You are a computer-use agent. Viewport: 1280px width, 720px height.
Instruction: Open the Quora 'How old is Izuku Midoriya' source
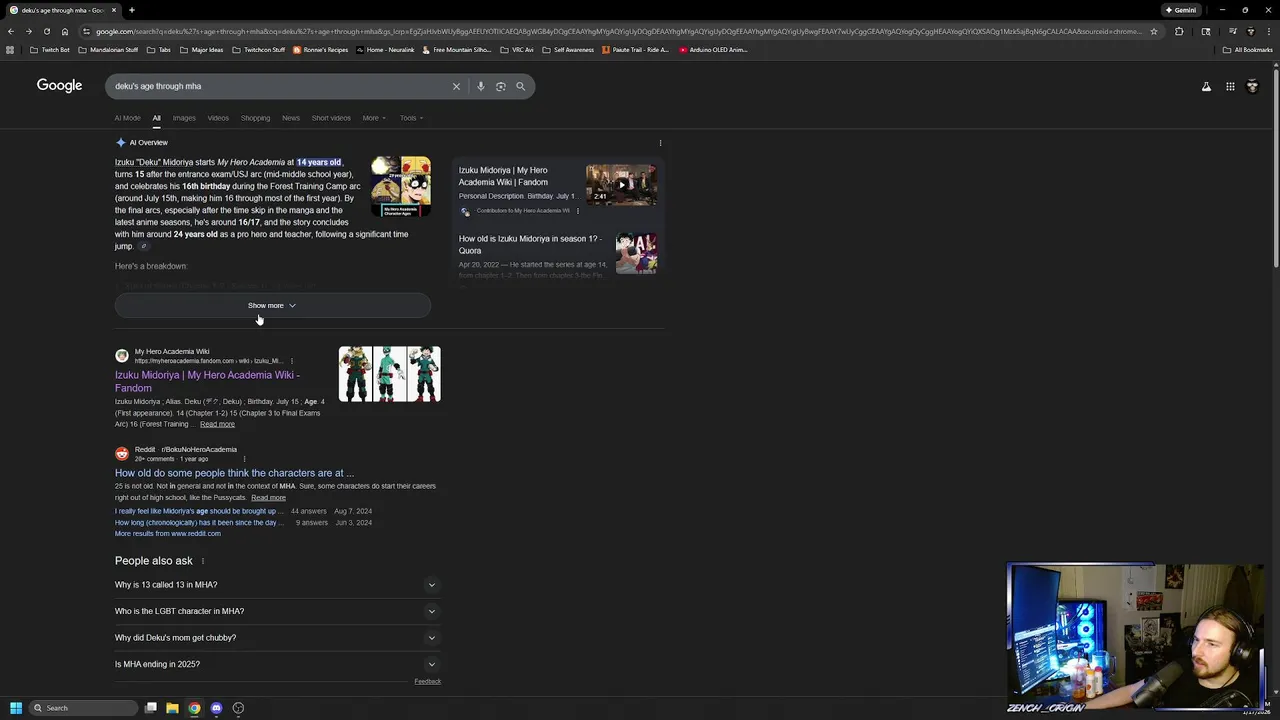(530, 245)
